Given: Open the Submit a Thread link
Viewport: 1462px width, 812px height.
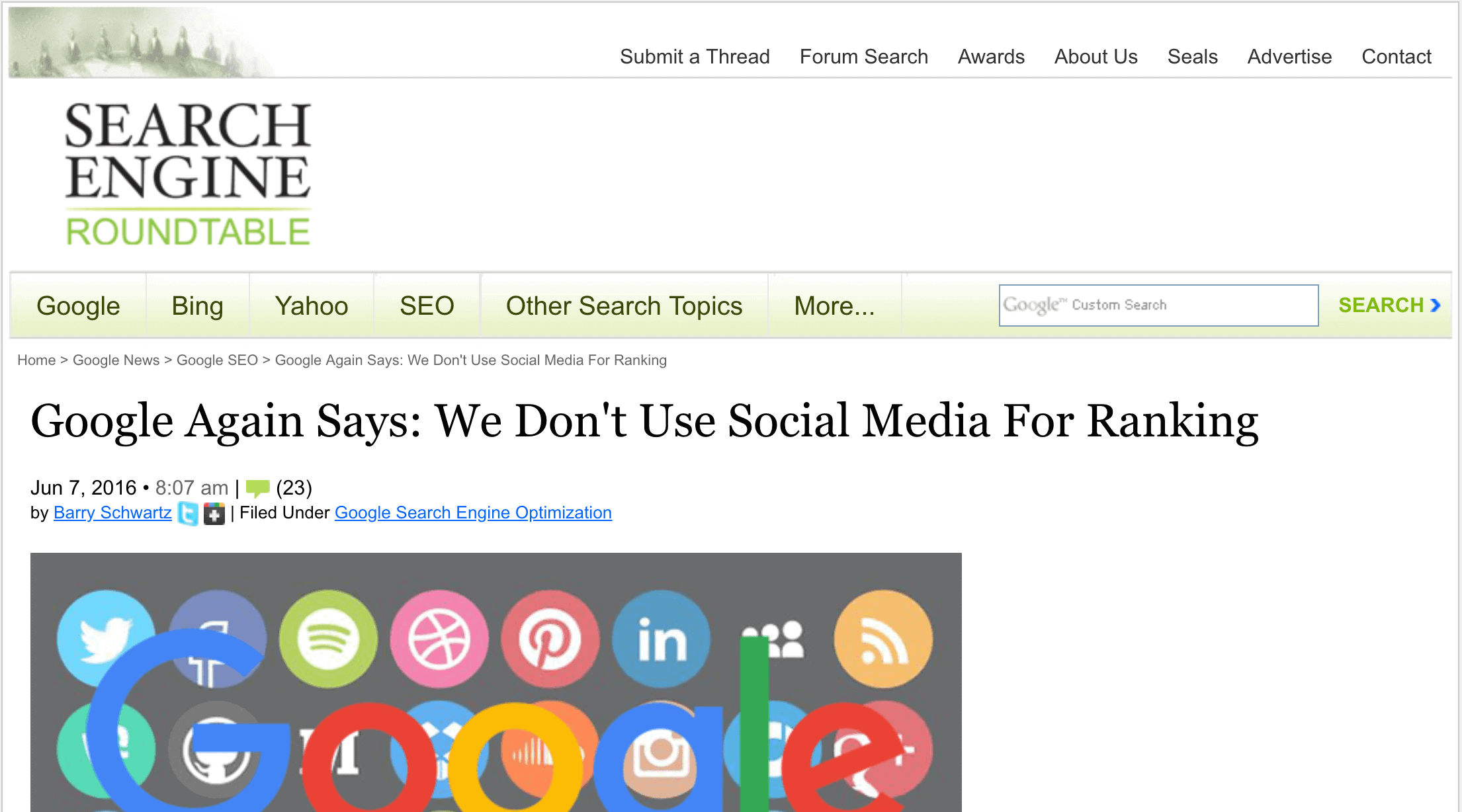Looking at the screenshot, I should pyautogui.click(x=695, y=57).
